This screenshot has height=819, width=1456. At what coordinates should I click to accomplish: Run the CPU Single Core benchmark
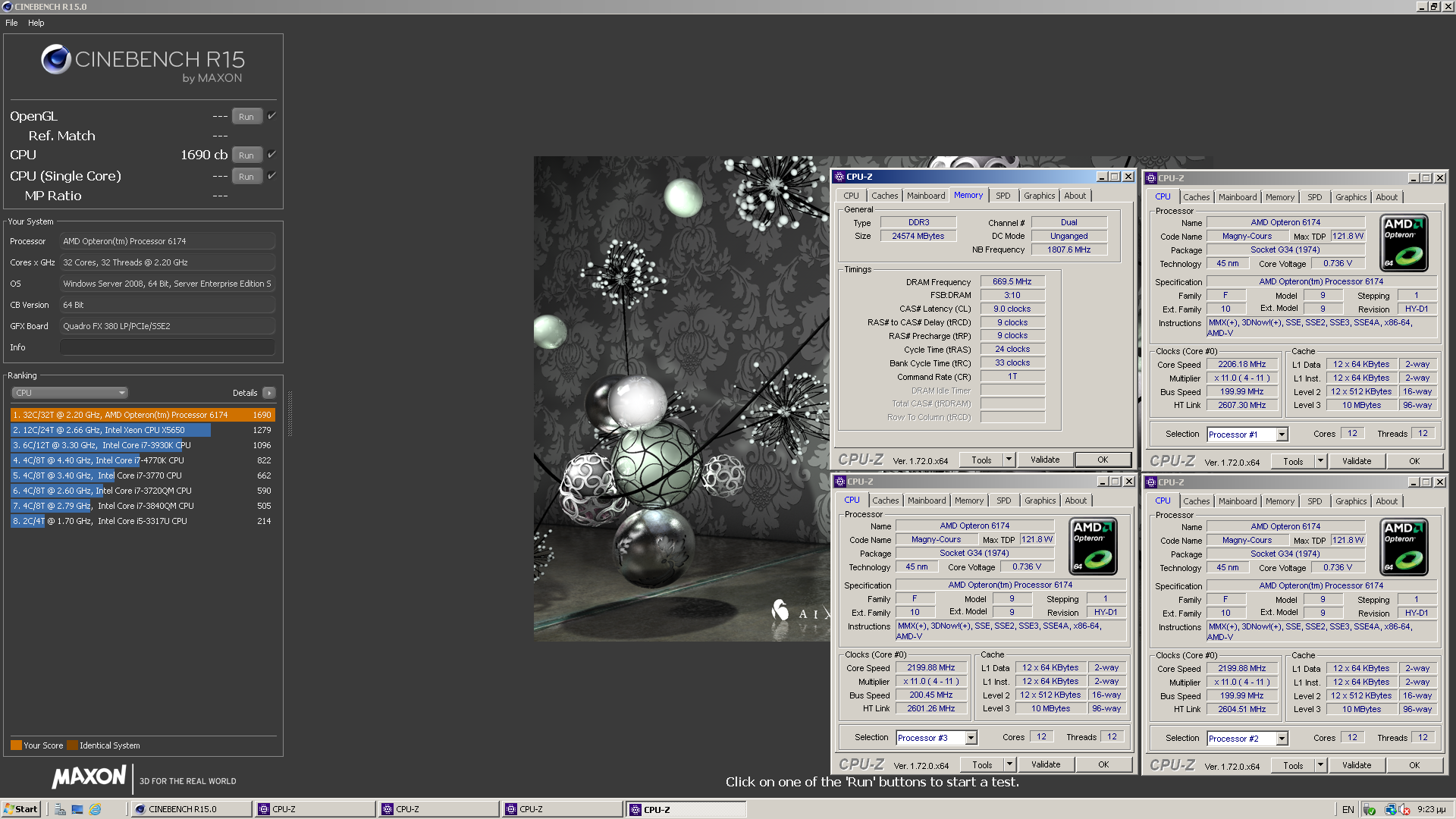(246, 177)
